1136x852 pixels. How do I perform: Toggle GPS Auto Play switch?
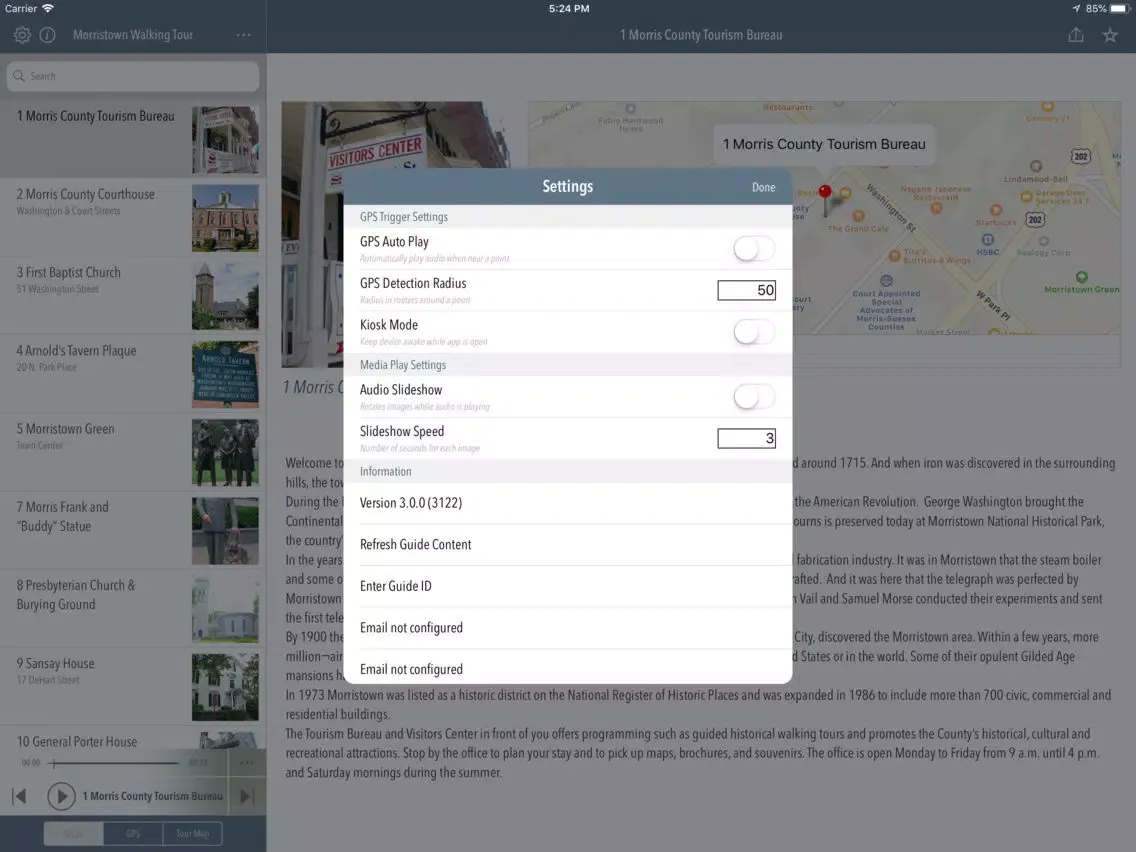[x=753, y=248]
